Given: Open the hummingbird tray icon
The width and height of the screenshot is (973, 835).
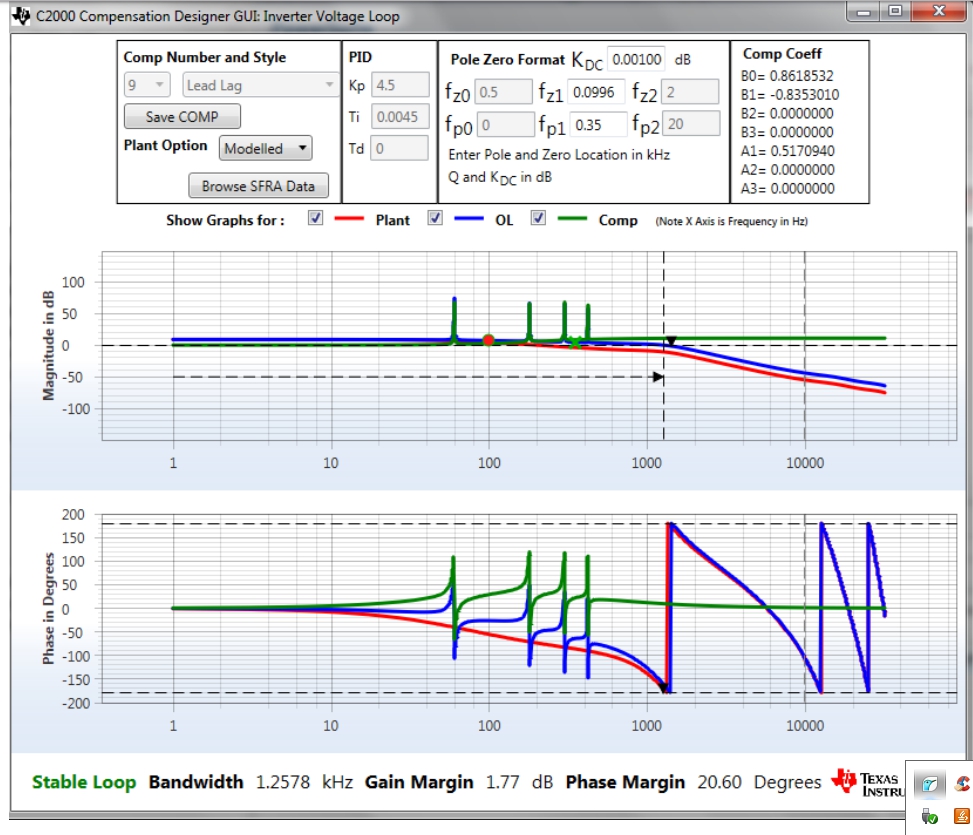Looking at the screenshot, I should pyautogui.click(x=929, y=784).
